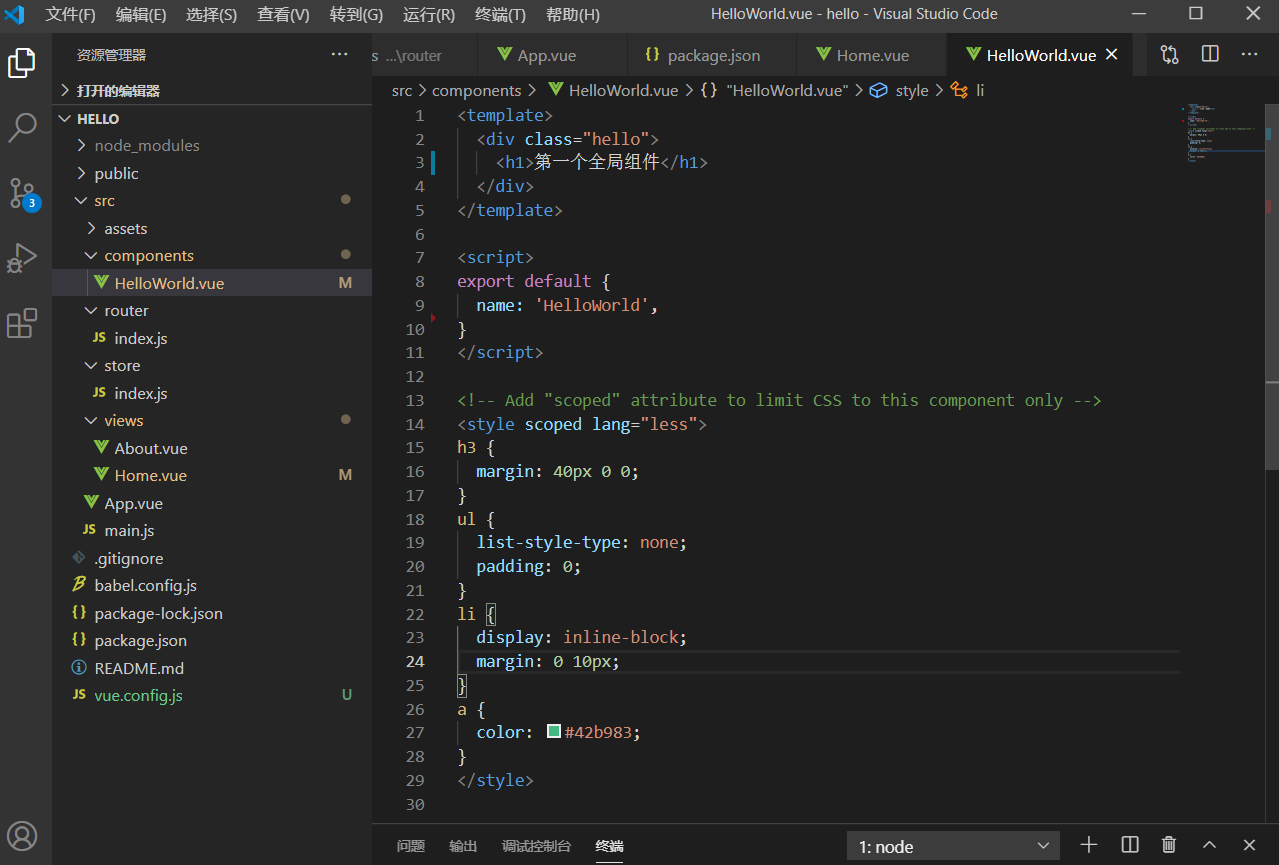The image size is (1279, 865).
Task: Switch to the App.vue editor tab
Action: click(x=553, y=55)
